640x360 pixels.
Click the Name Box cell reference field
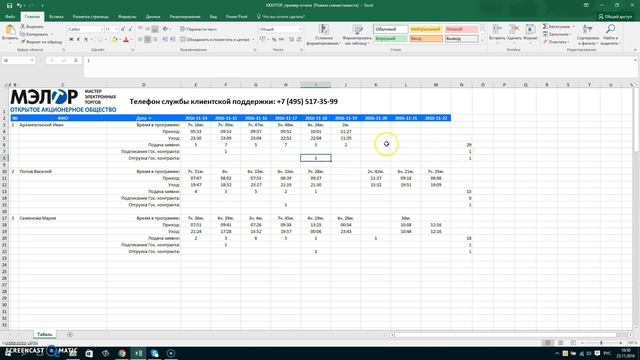point(18,60)
